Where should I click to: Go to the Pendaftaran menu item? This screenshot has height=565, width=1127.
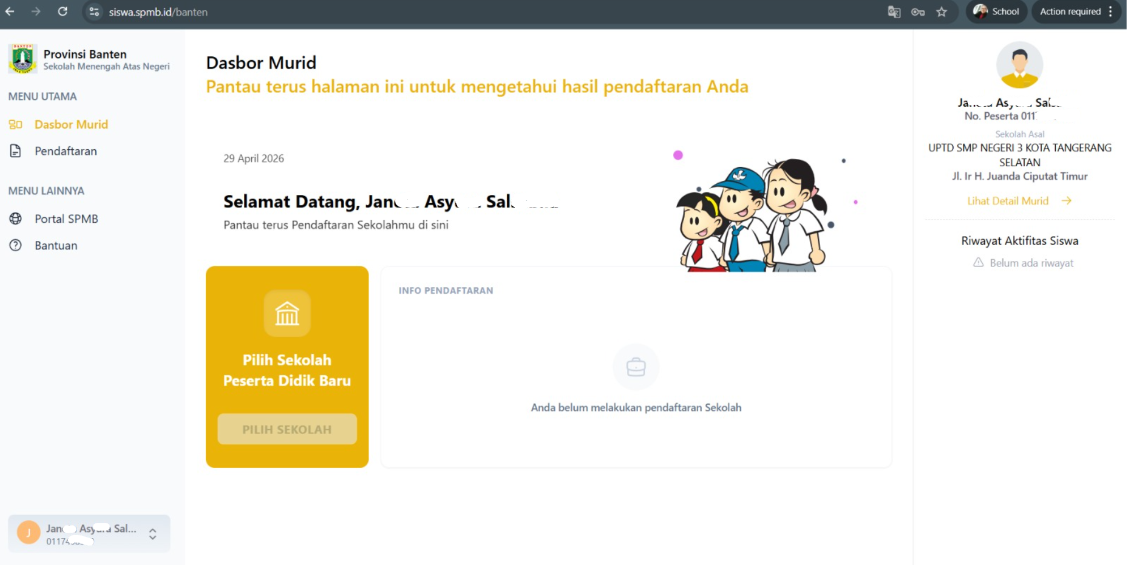(66, 151)
